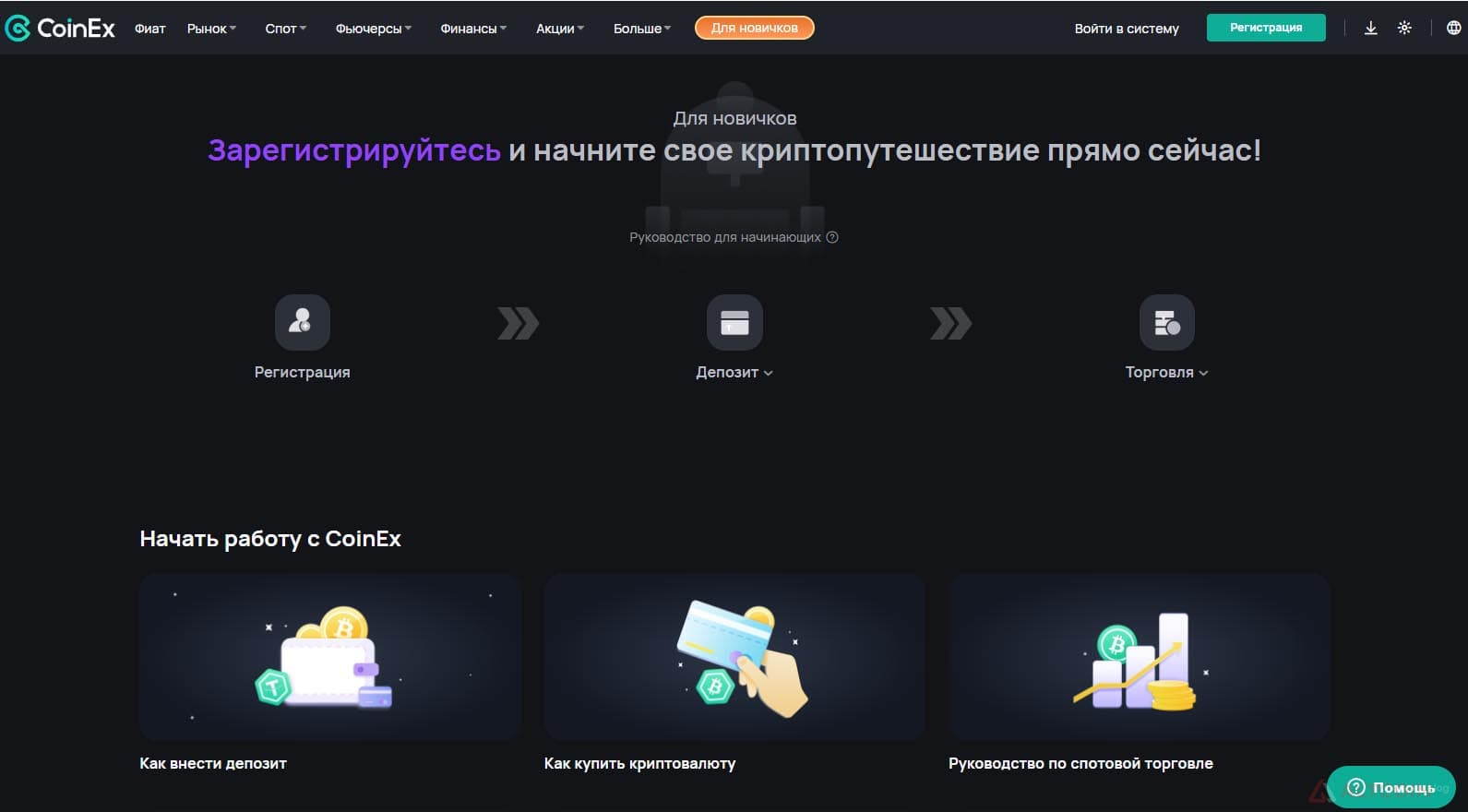Open the language globe icon

point(1453,28)
